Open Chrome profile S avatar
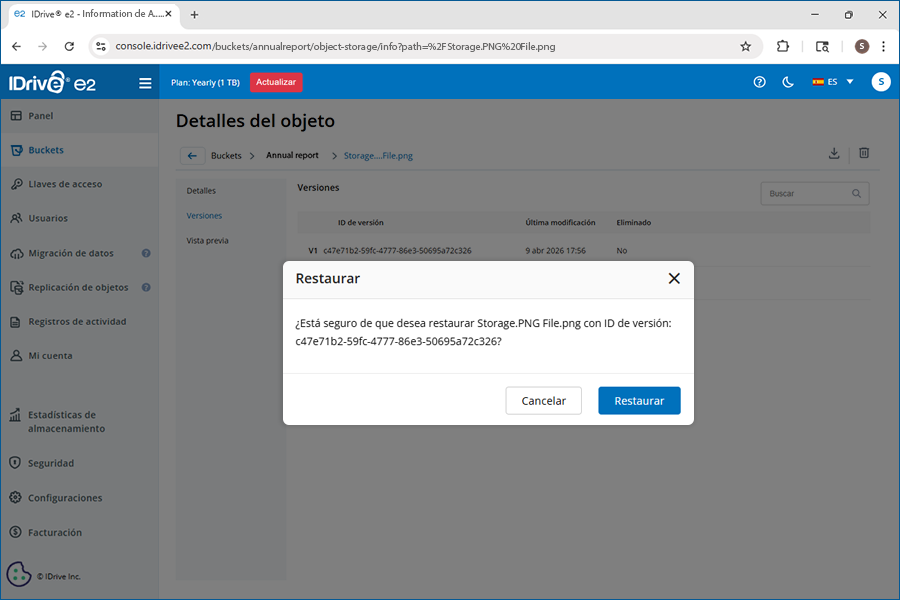Screen dimensions: 900x600 coord(862,47)
